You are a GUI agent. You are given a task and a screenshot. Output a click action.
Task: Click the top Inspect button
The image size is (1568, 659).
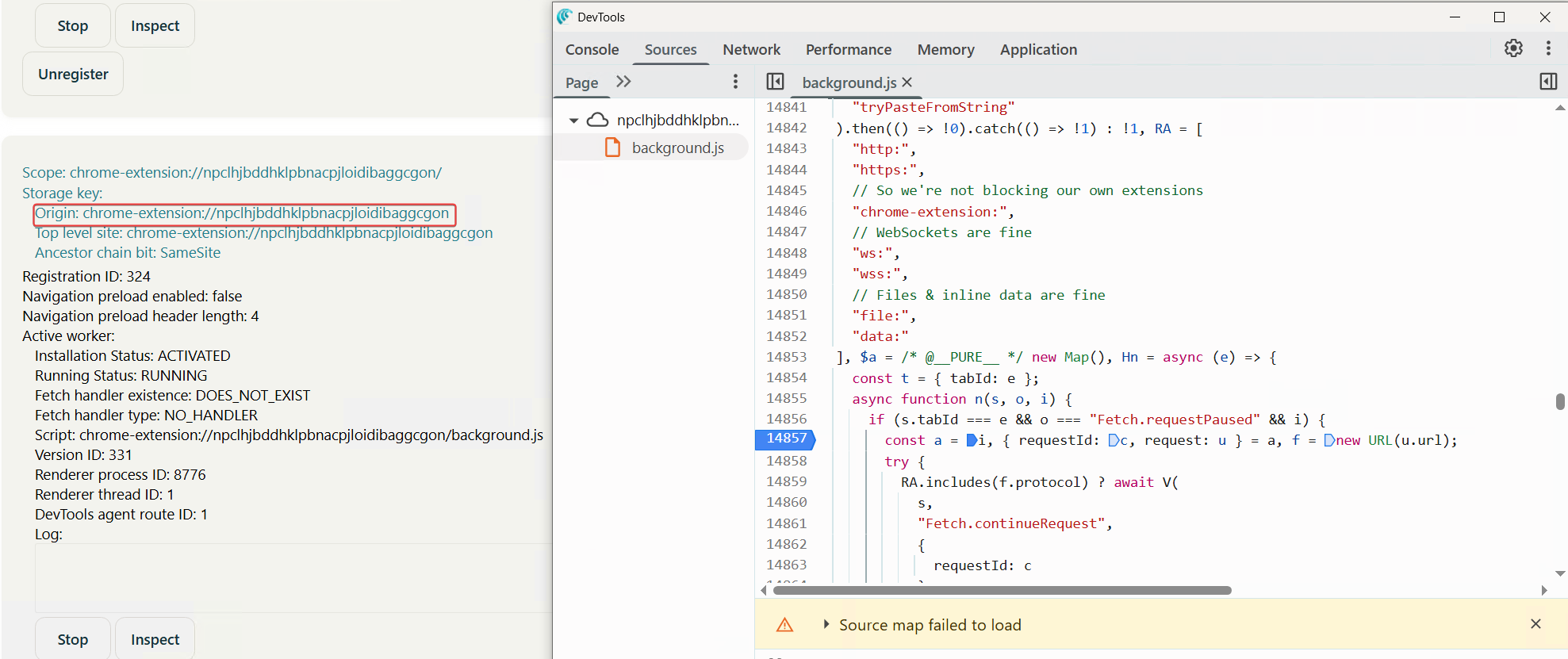click(x=155, y=25)
